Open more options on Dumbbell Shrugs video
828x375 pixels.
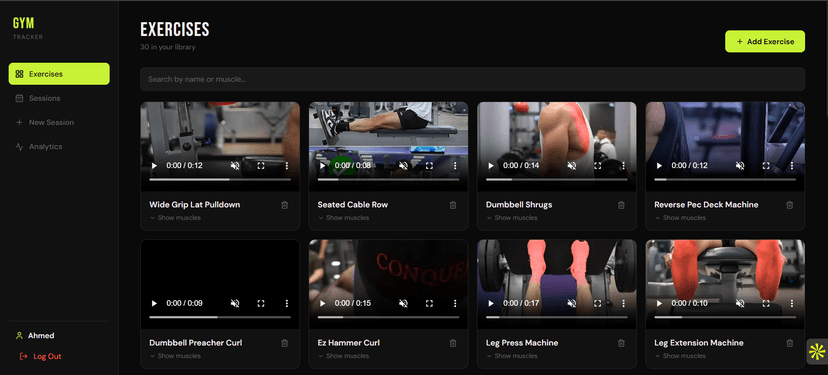pyautogui.click(x=624, y=166)
